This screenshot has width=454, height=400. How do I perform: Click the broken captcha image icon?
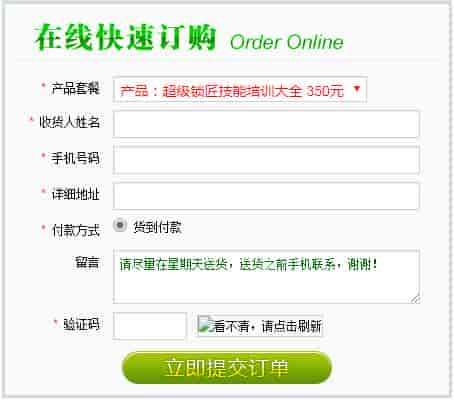tap(203, 324)
